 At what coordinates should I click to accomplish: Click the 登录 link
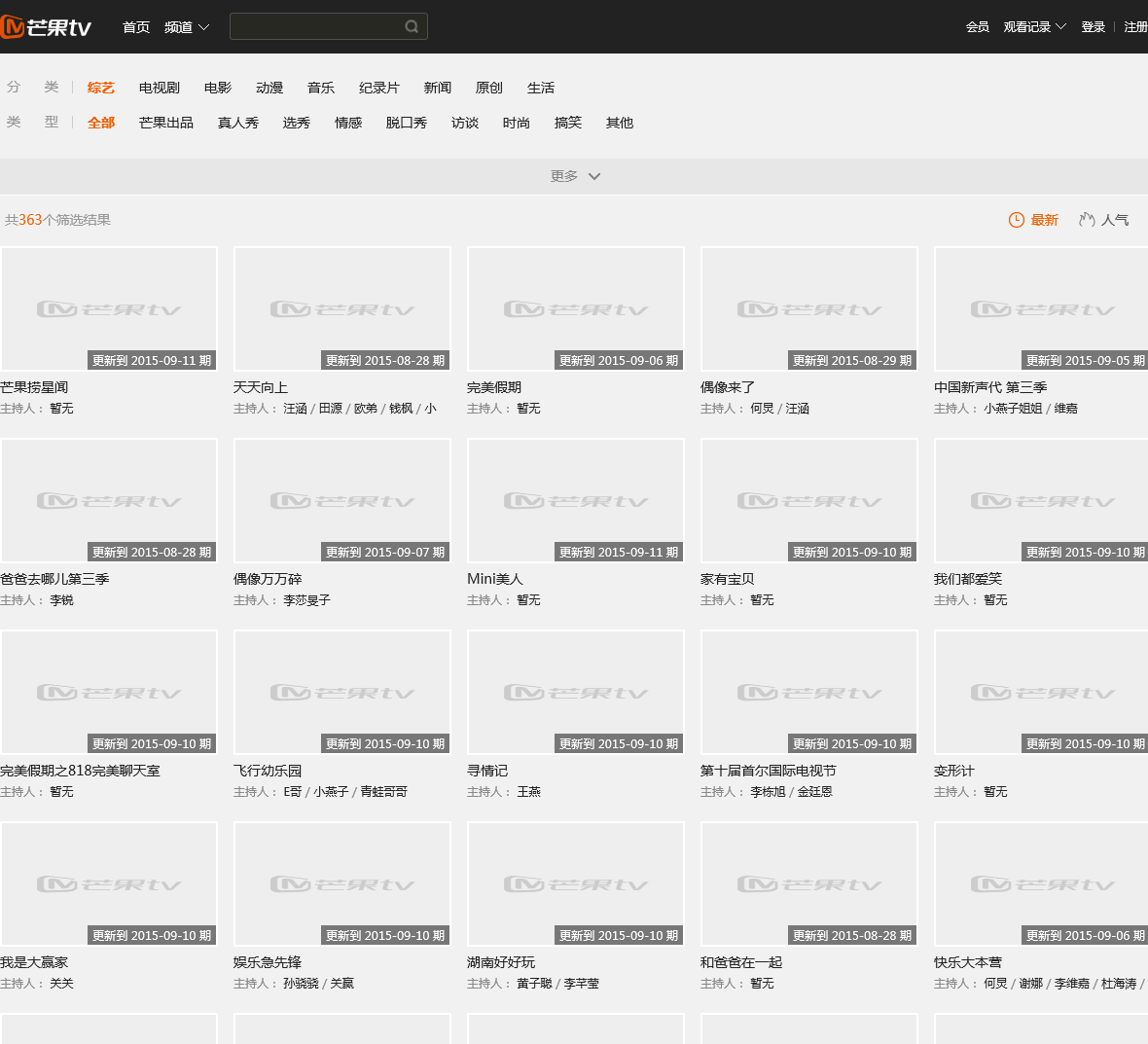pos(1094,27)
